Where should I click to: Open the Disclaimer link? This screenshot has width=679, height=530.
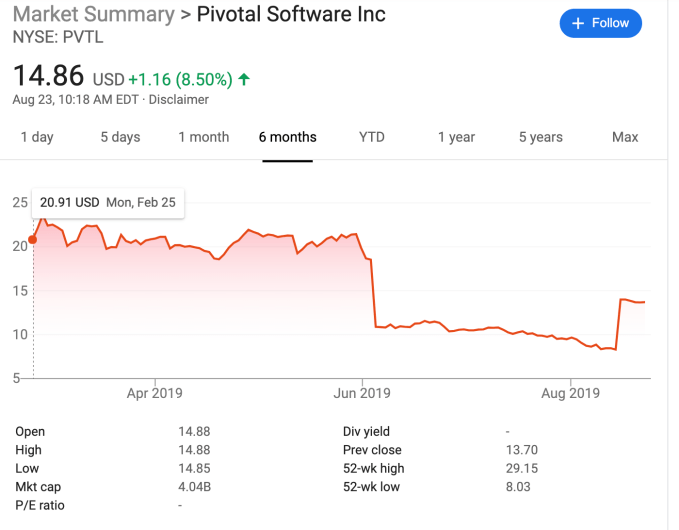coord(178,100)
